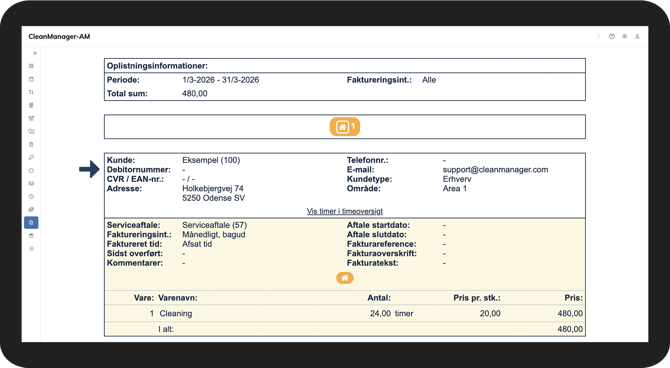Viewport: 670px width, 368px height.
Task: Click the tray-shaped icon below the house icon
Action: click(x=31, y=183)
